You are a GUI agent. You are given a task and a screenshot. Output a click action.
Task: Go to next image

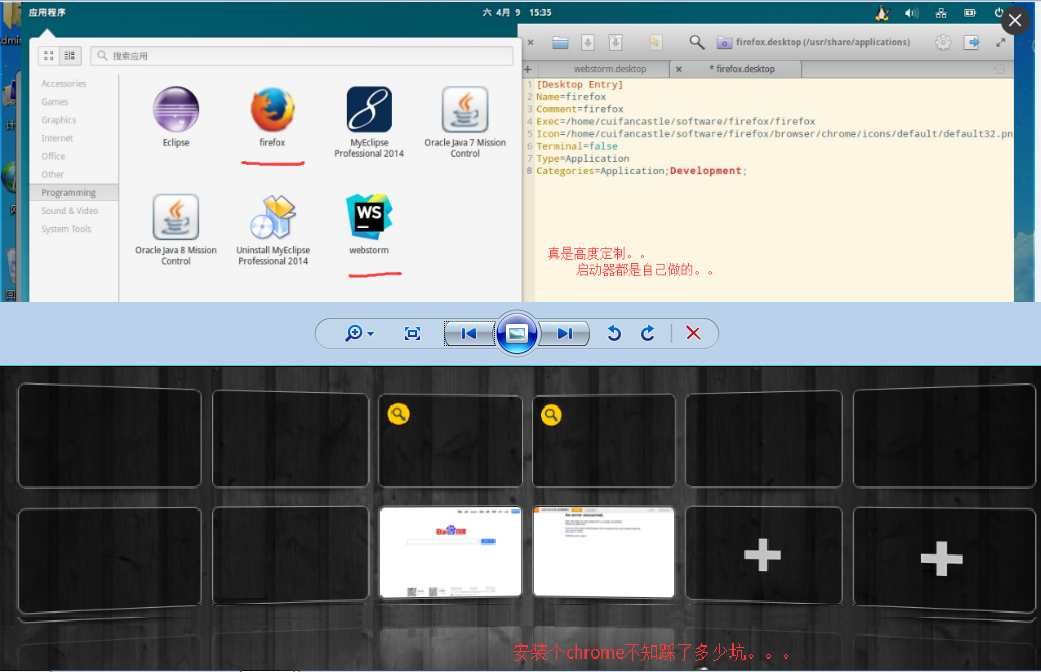[x=564, y=333]
